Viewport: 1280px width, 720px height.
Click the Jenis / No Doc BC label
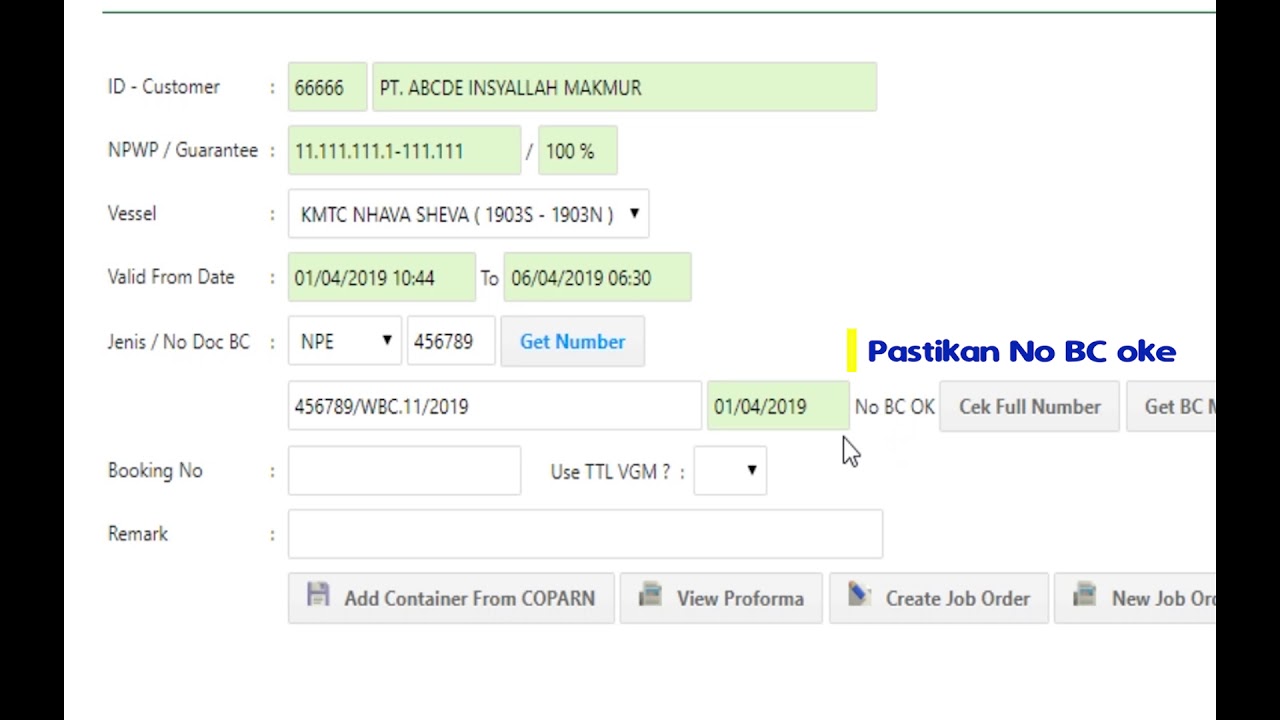[x=179, y=342]
